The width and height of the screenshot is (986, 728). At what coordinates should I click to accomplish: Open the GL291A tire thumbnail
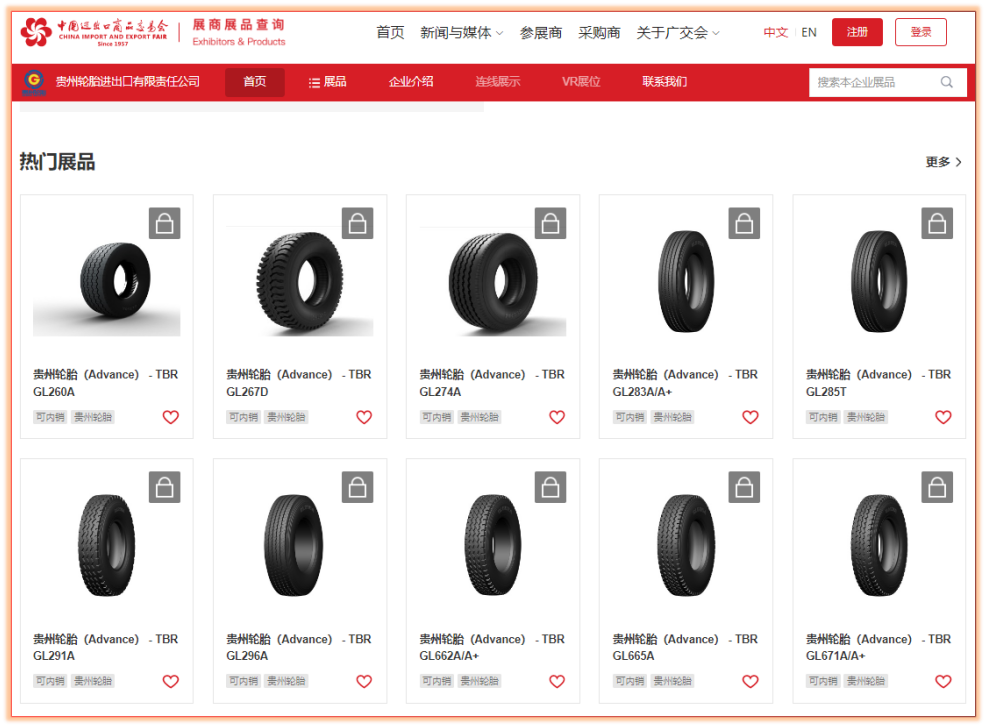click(107, 545)
